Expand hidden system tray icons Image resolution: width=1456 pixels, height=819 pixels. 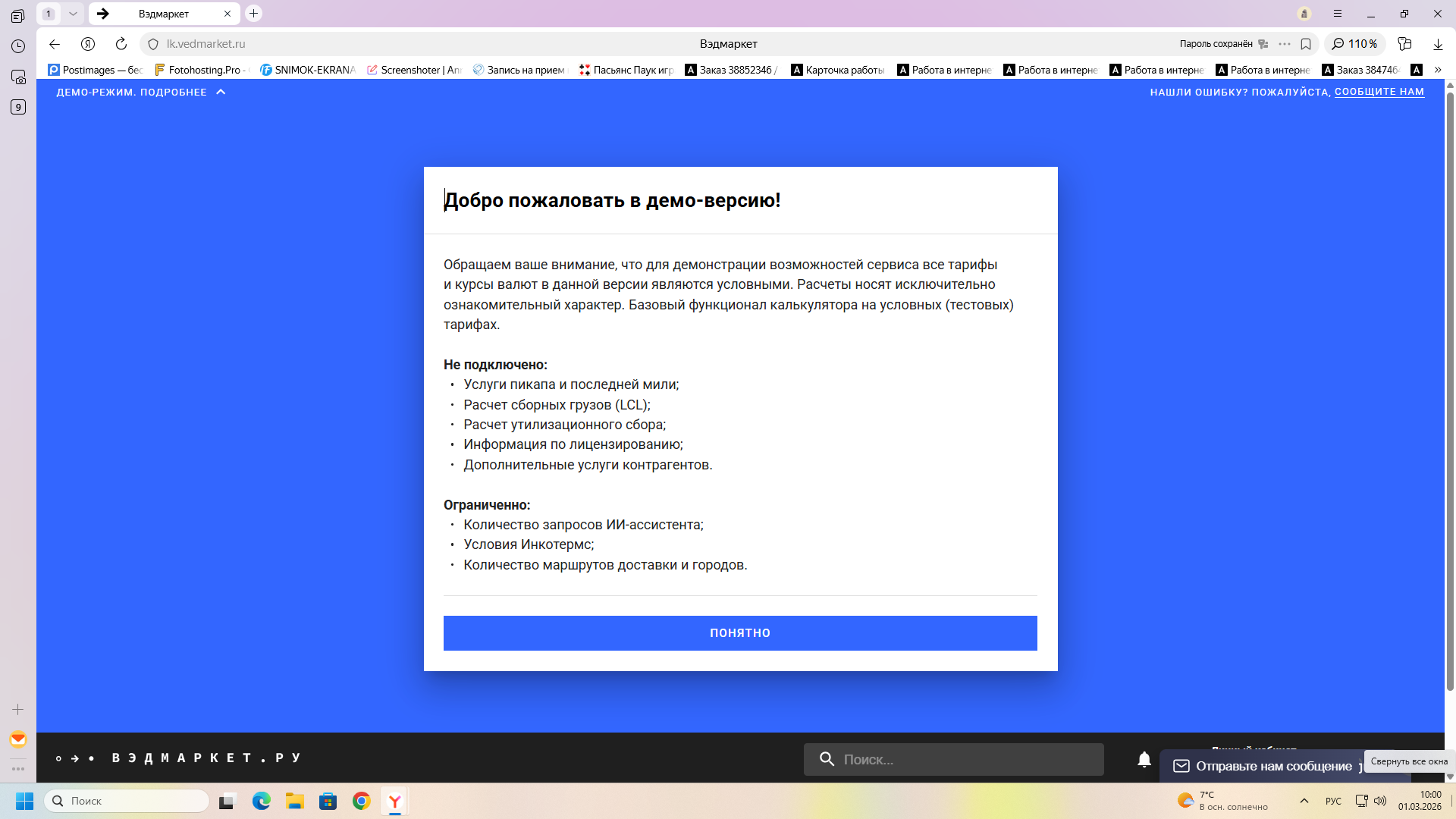coord(1304,801)
